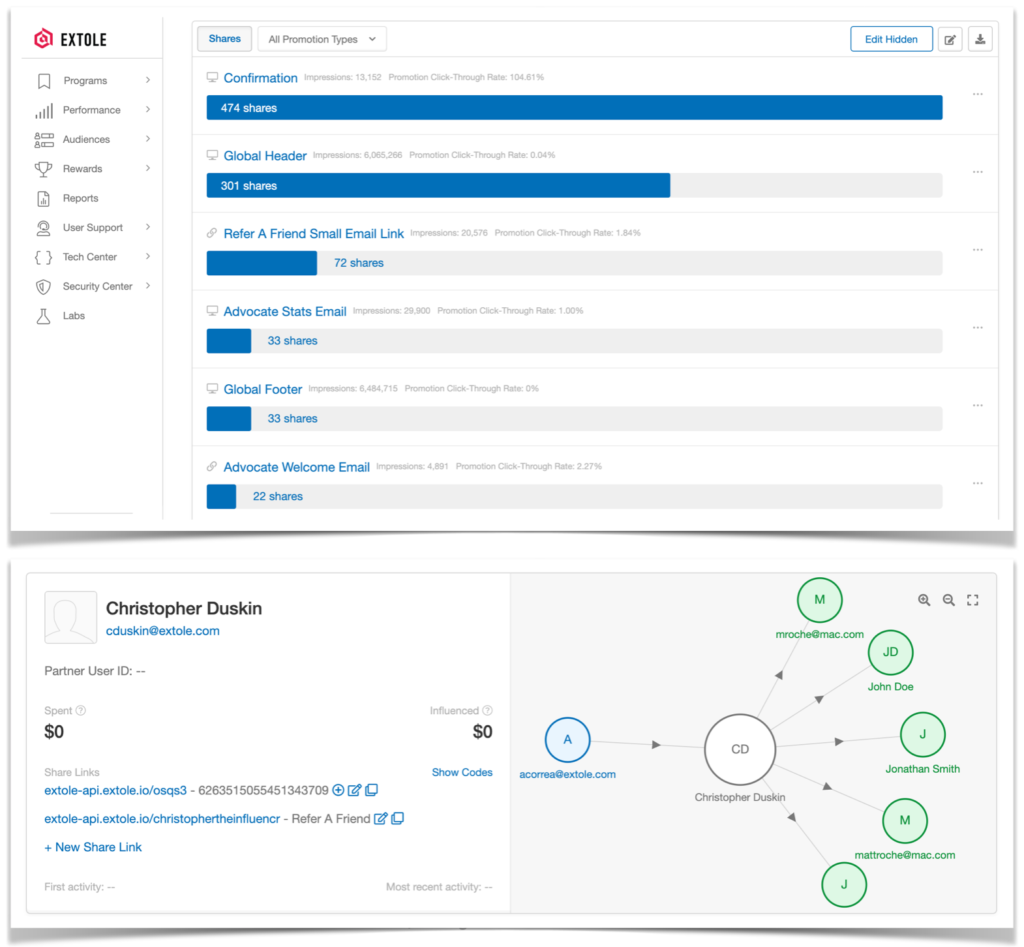Open the All Promotion Types dropdown
Screen dimensions: 1024x947
(323, 39)
